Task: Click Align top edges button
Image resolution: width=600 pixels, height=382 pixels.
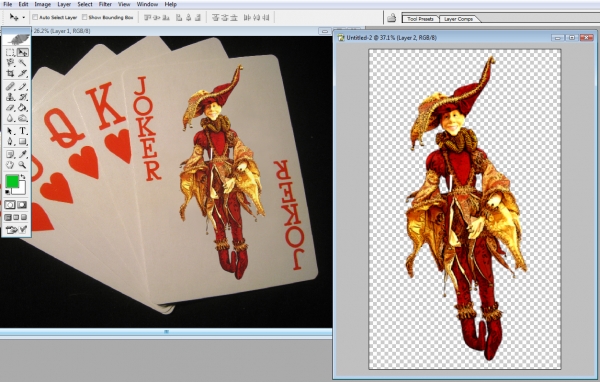Action: 147,18
